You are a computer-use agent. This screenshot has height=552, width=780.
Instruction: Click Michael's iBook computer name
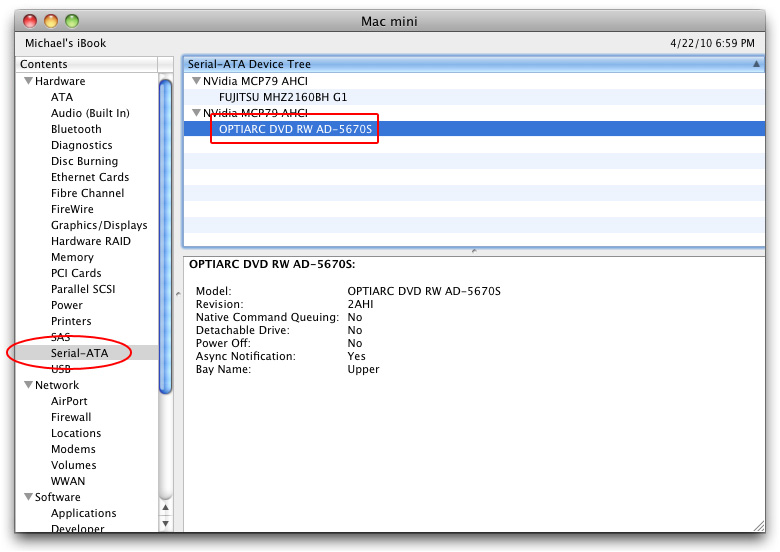pyautogui.click(x=66, y=43)
